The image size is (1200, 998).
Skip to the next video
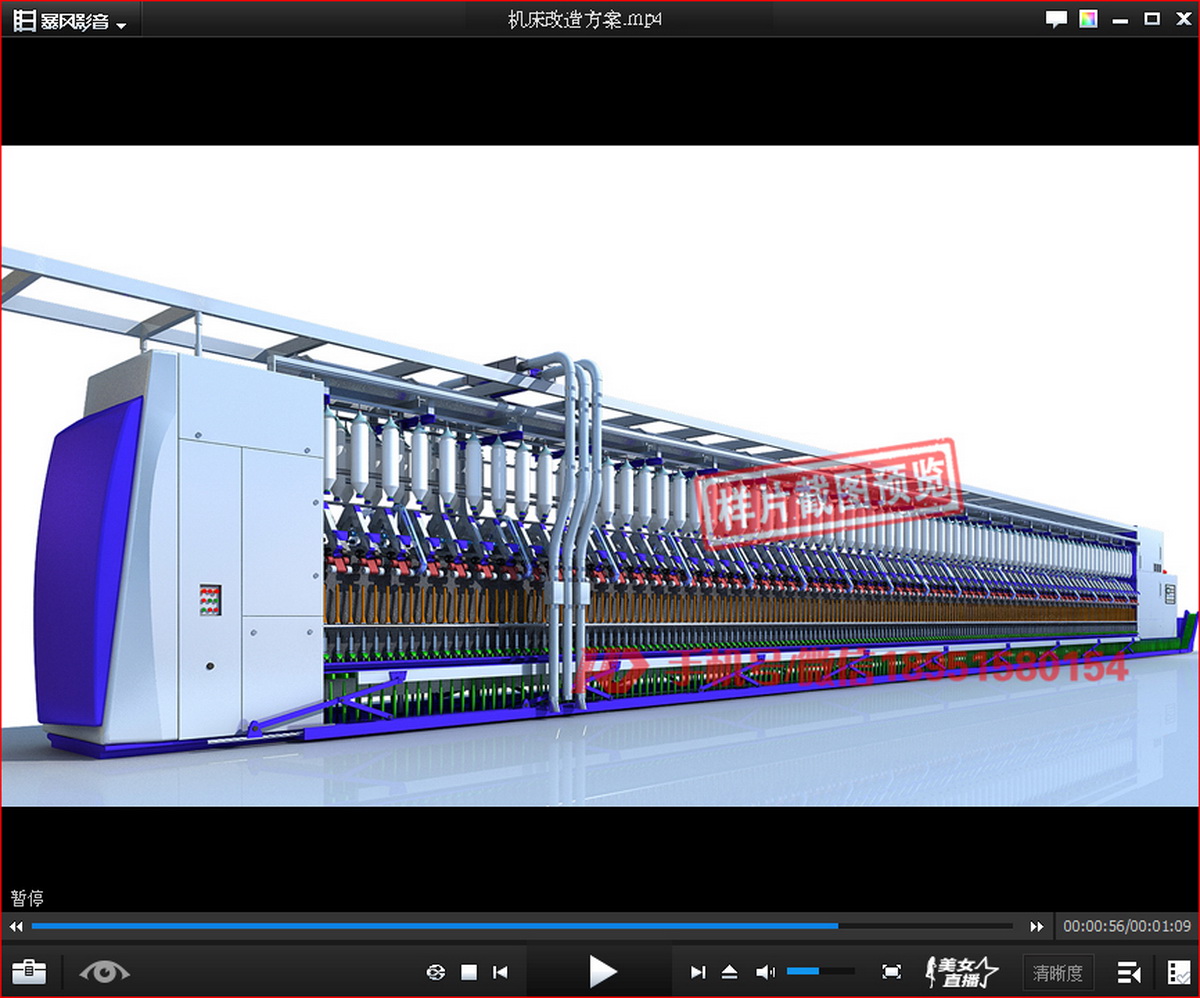click(698, 971)
